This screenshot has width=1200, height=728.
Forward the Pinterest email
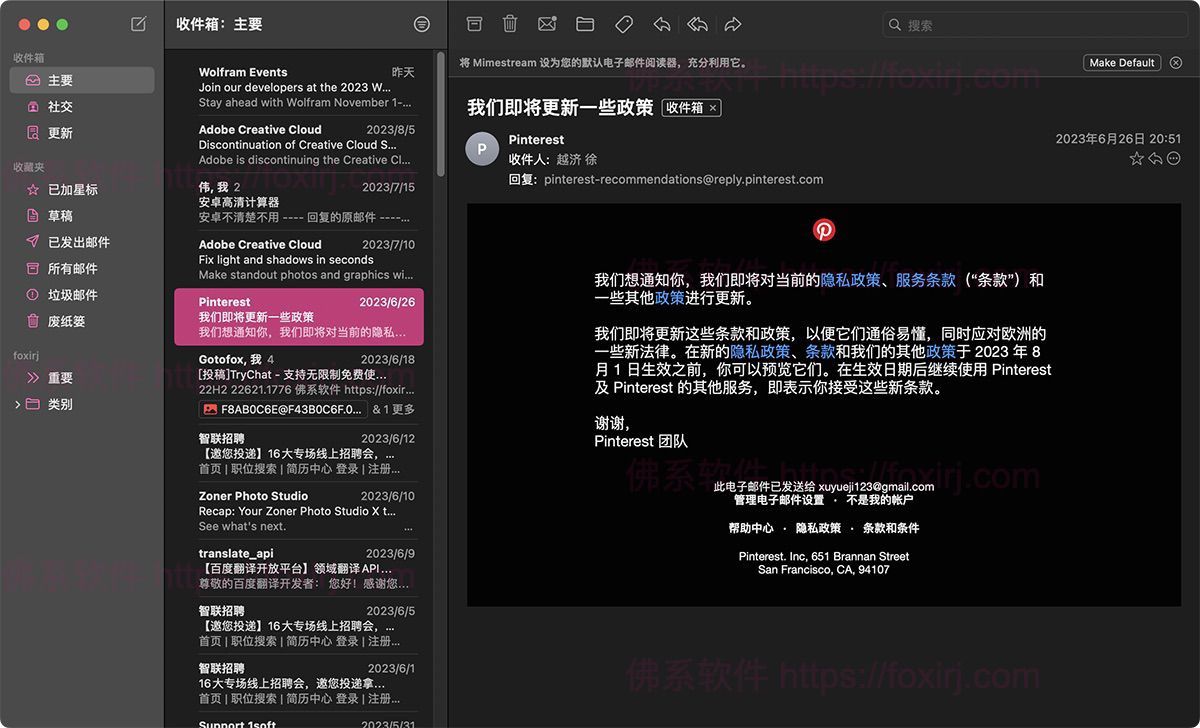tap(733, 23)
